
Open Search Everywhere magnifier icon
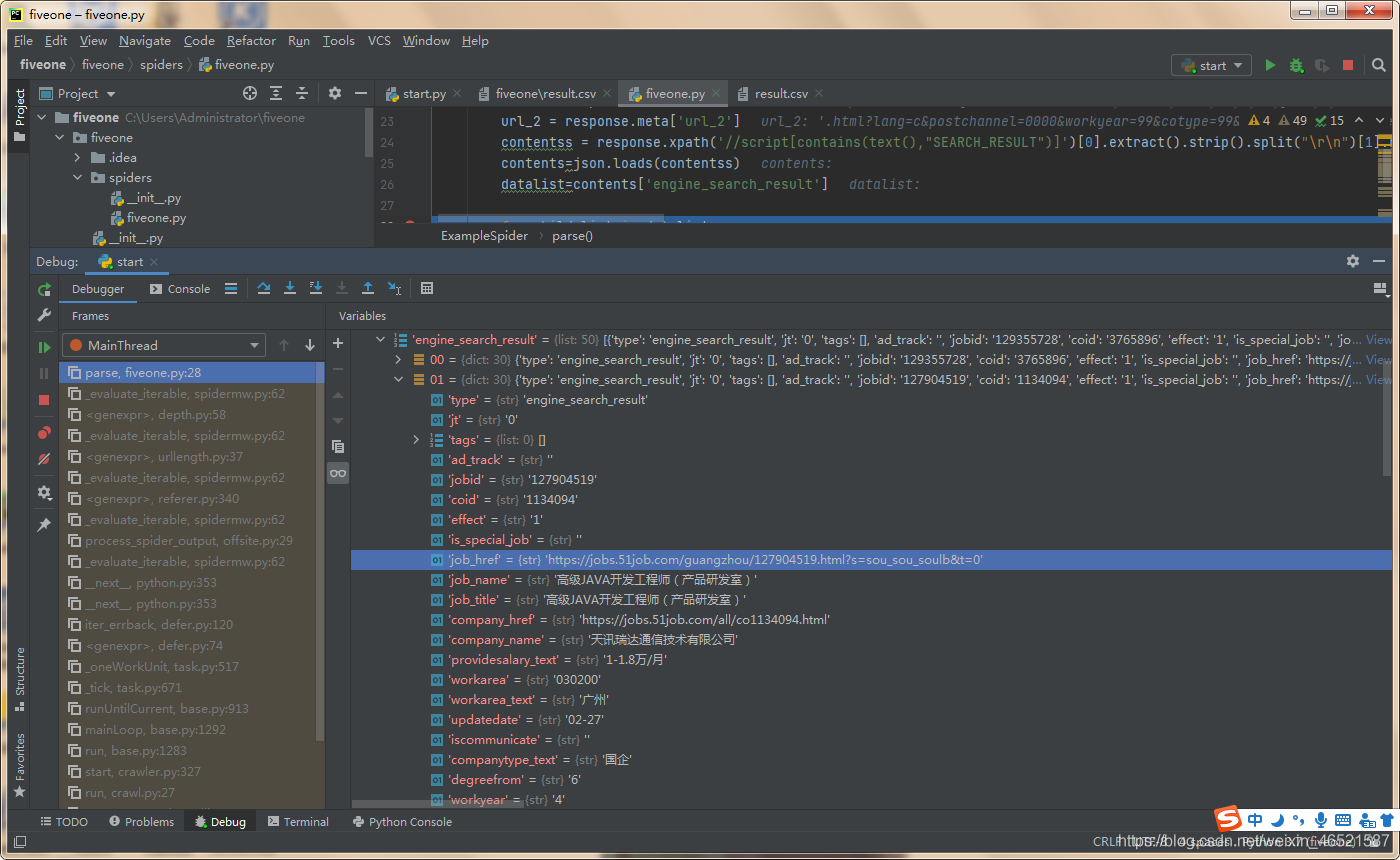pos(1380,65)
